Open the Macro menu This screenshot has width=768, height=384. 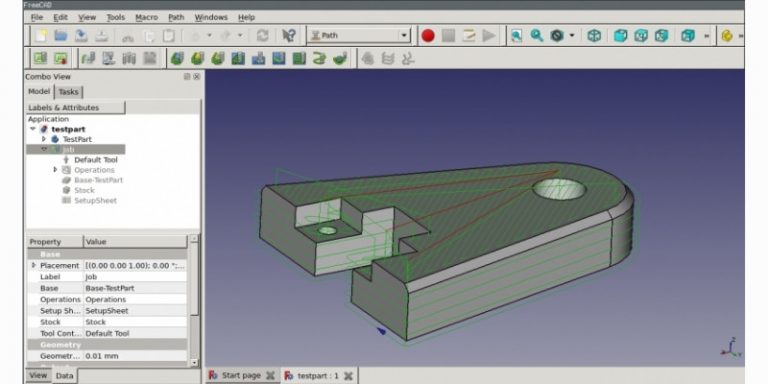(x=146, y=17)
